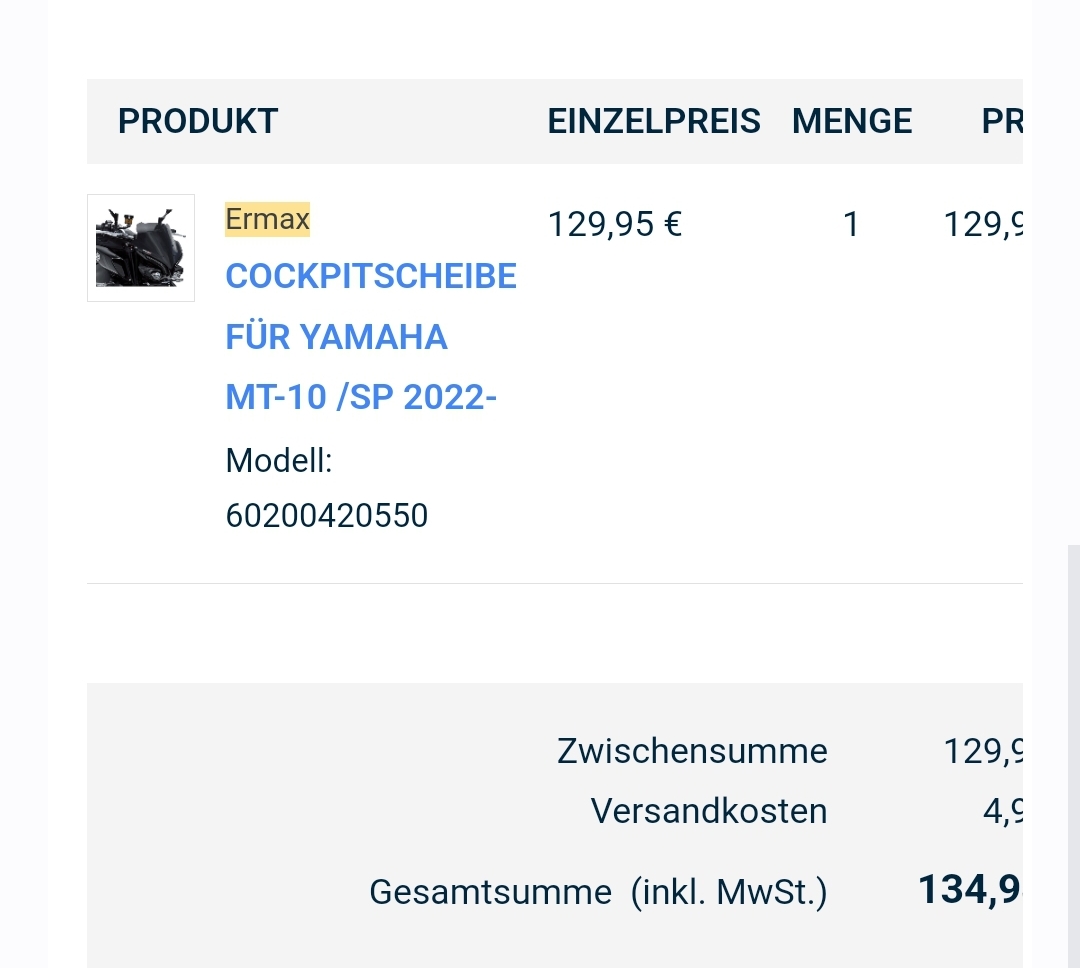Select the unit price 129,95 €
Image resolution: width=1080 pixels, height=968 pixels.
[615, 225]
